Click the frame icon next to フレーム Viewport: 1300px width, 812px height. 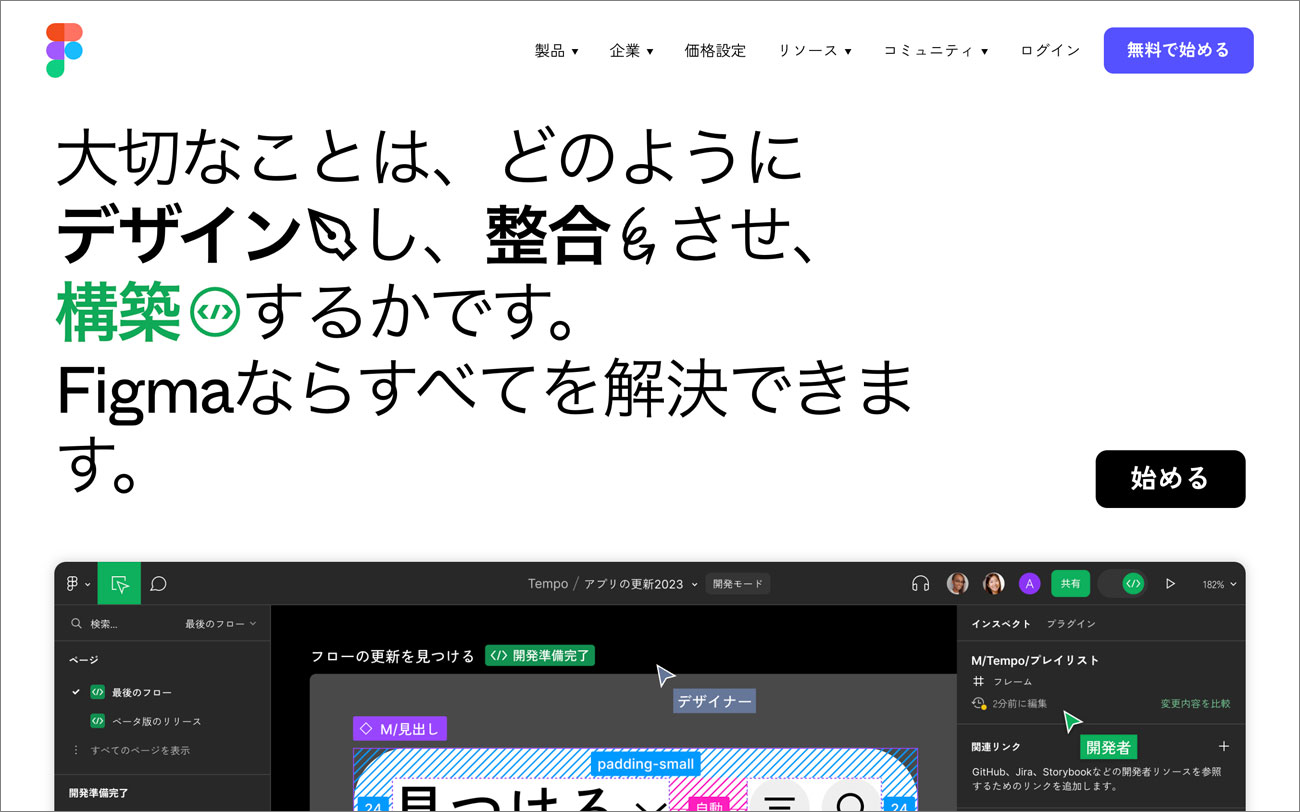[x=979, y=681]
